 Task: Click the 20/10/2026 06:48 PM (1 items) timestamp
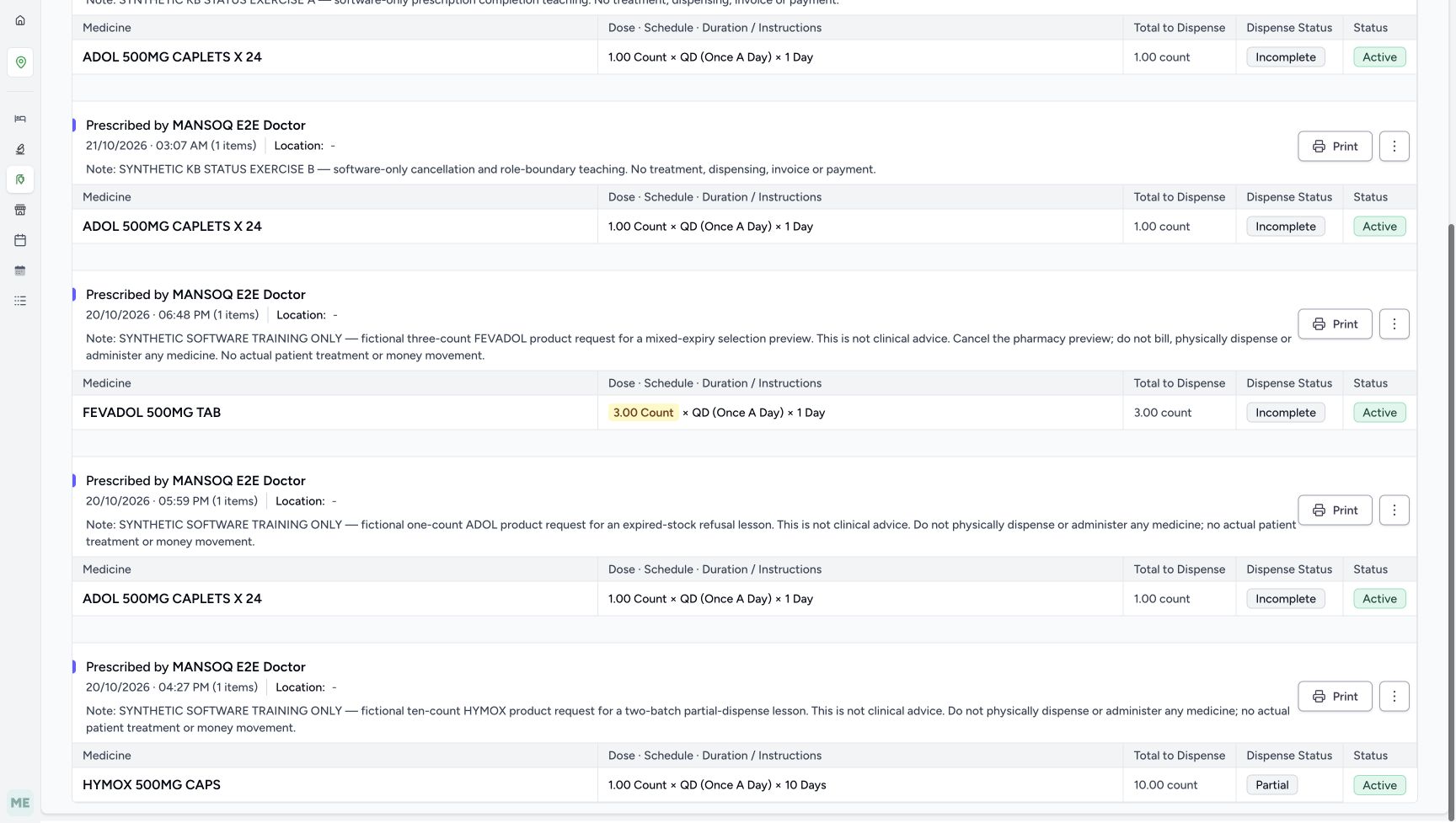pos(172,315)
